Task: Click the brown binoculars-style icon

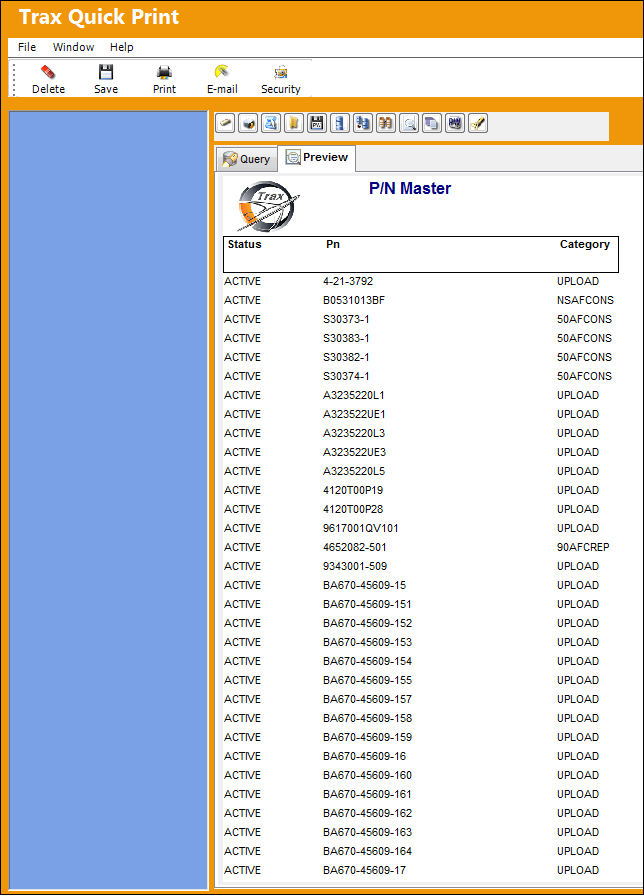Action: (x=386, y=123)
